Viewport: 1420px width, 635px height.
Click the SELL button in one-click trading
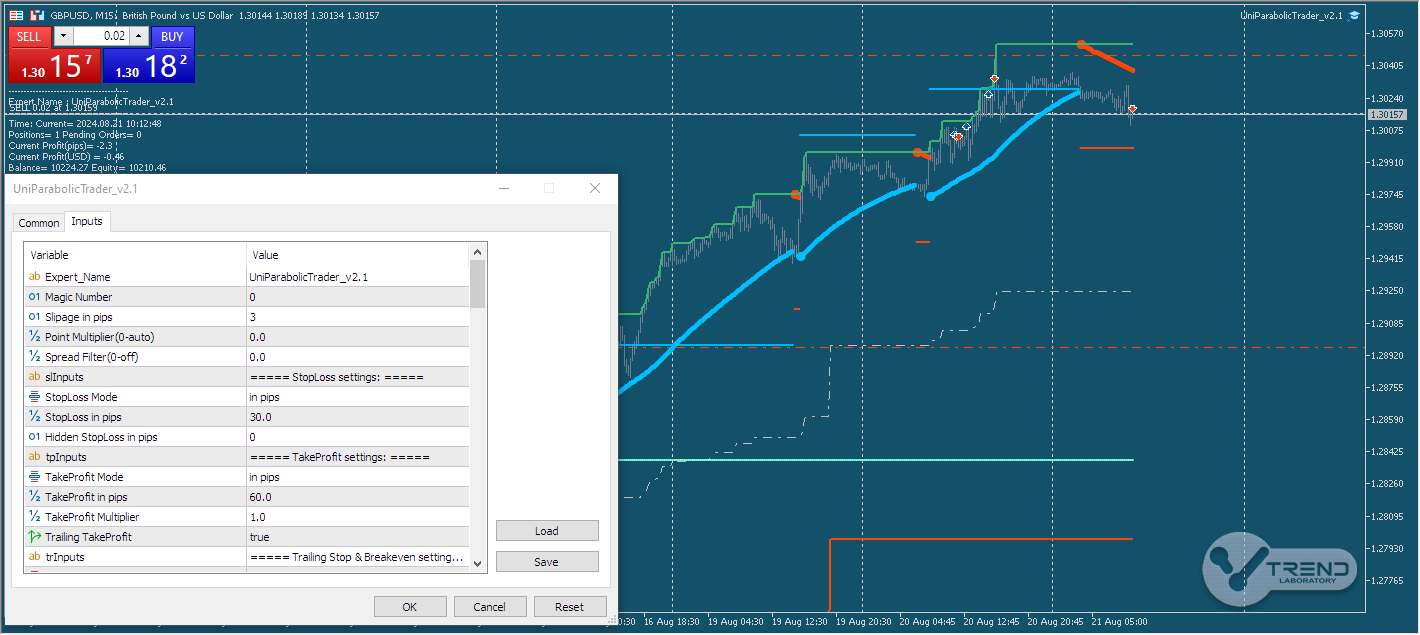click(29, 37)
